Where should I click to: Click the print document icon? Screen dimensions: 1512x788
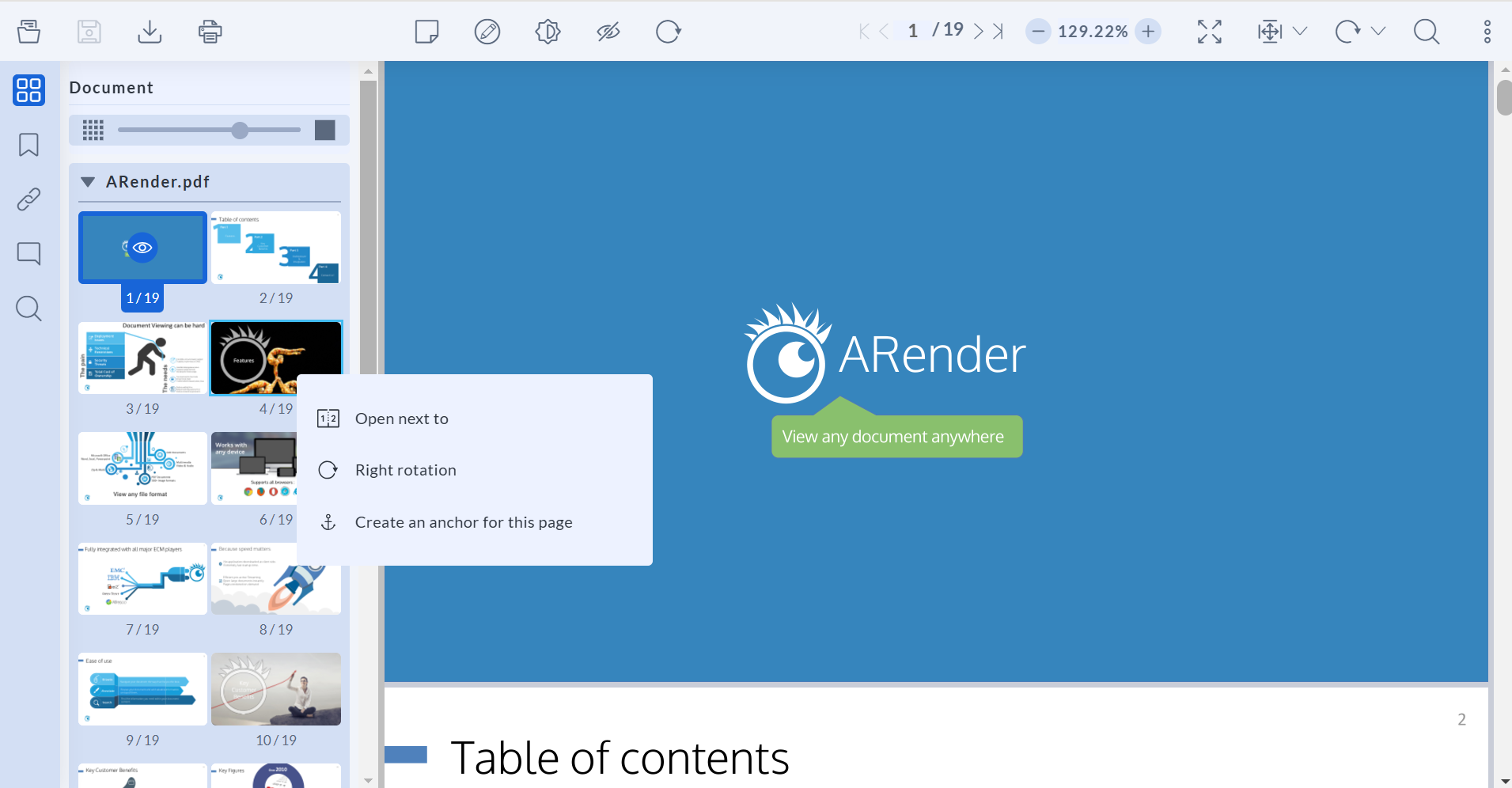[210, 32]
